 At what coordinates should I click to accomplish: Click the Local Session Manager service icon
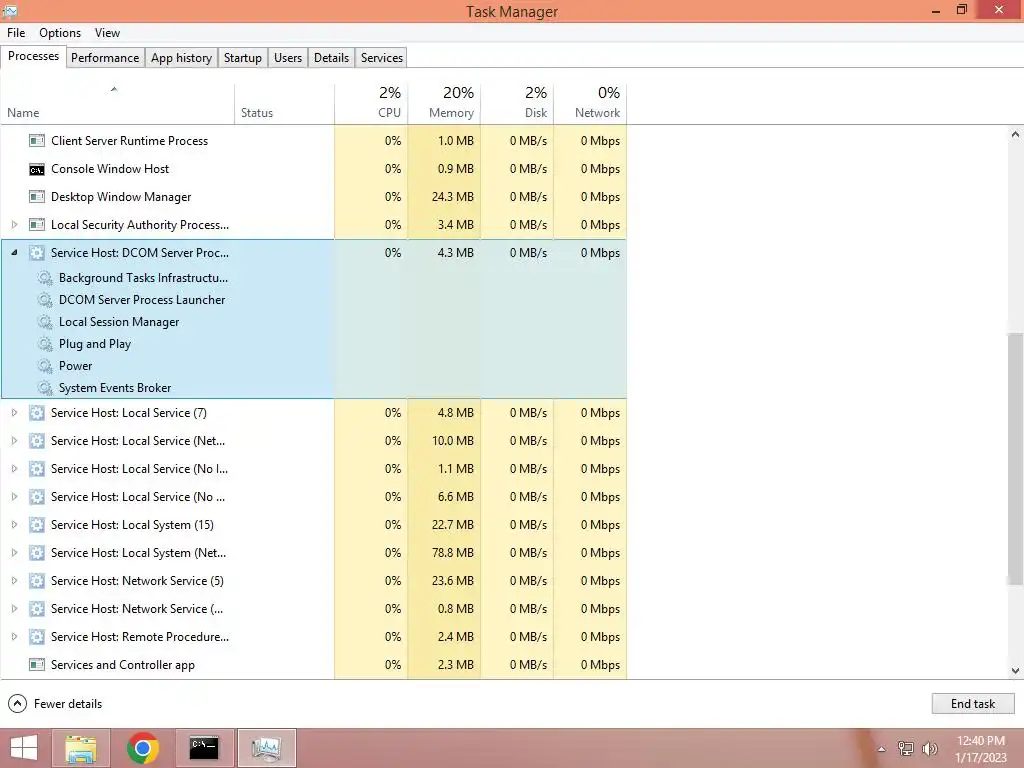[x=44, y=322]
